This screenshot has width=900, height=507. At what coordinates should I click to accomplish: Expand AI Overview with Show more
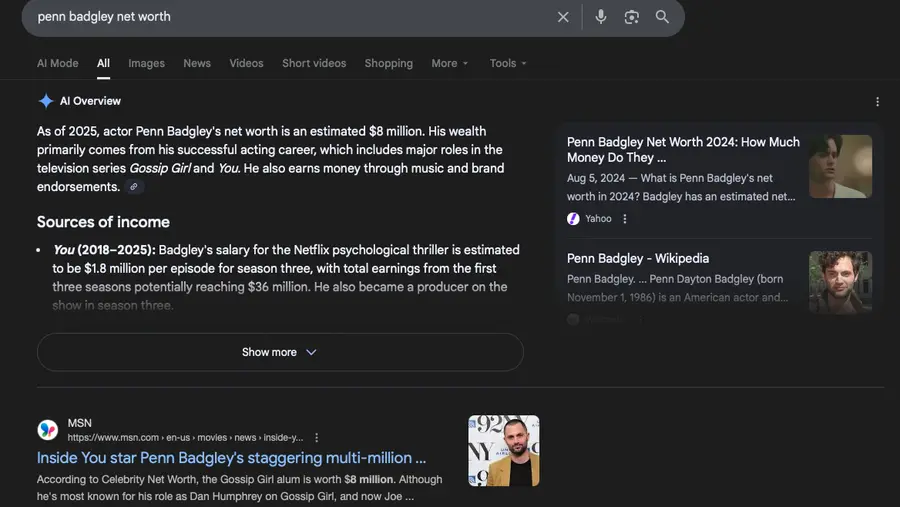point(280,352)
